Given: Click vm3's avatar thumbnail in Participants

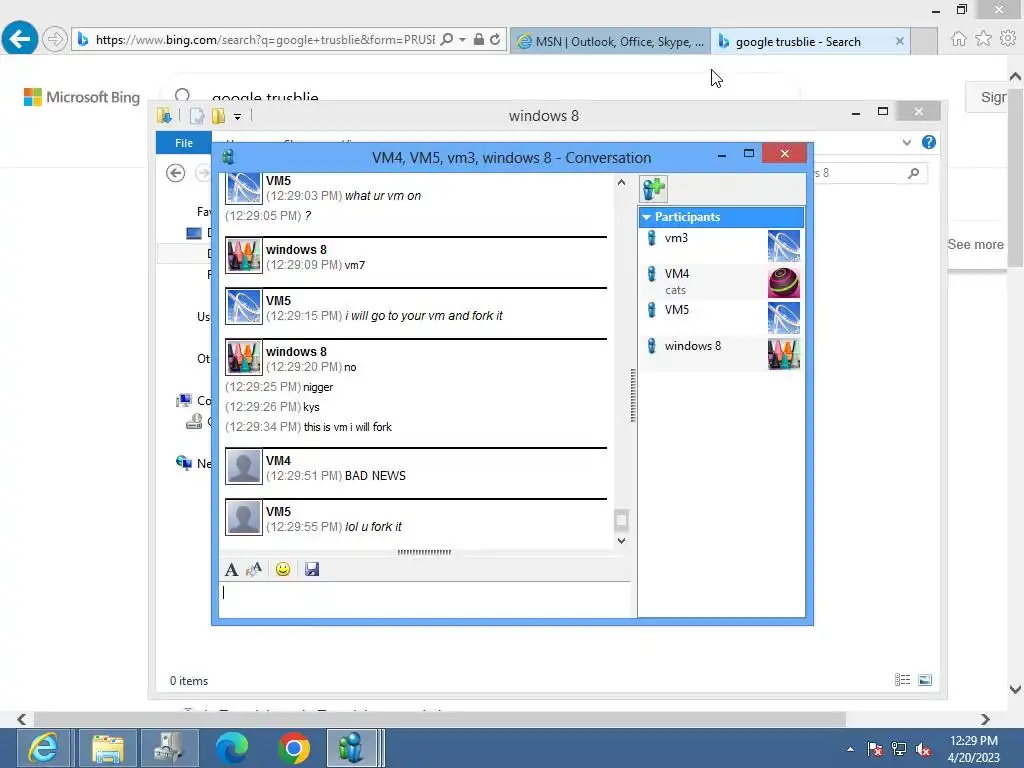Looking at the screenshot, I should [784, 246].
